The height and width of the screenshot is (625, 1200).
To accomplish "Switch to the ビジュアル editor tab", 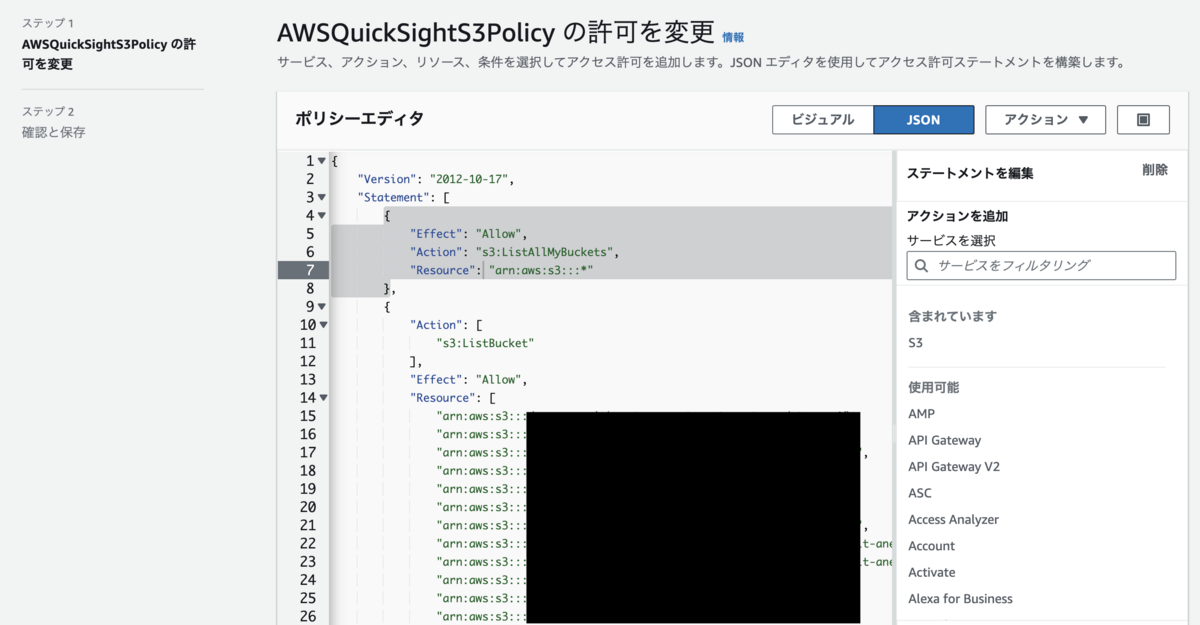I will coord(823,119).
